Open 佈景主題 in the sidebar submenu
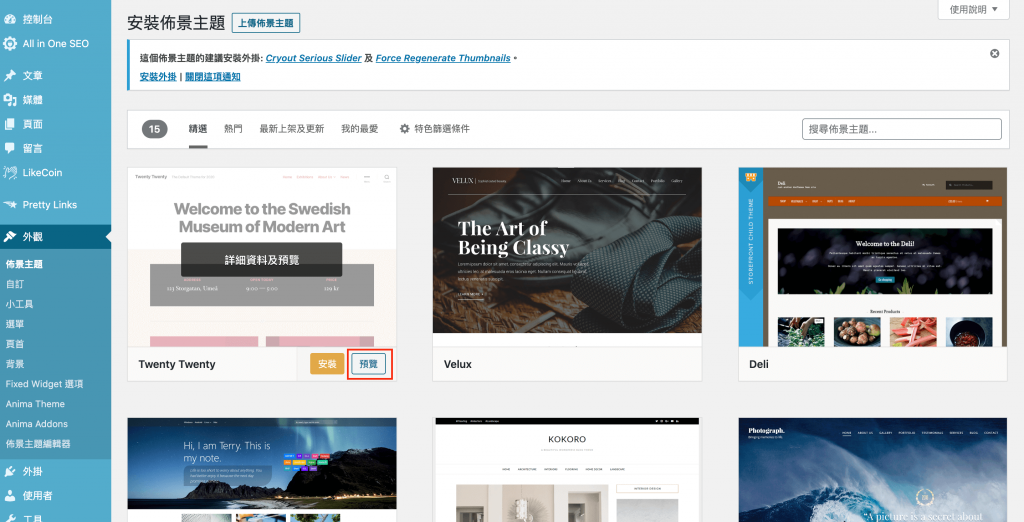 click(25, 264)
